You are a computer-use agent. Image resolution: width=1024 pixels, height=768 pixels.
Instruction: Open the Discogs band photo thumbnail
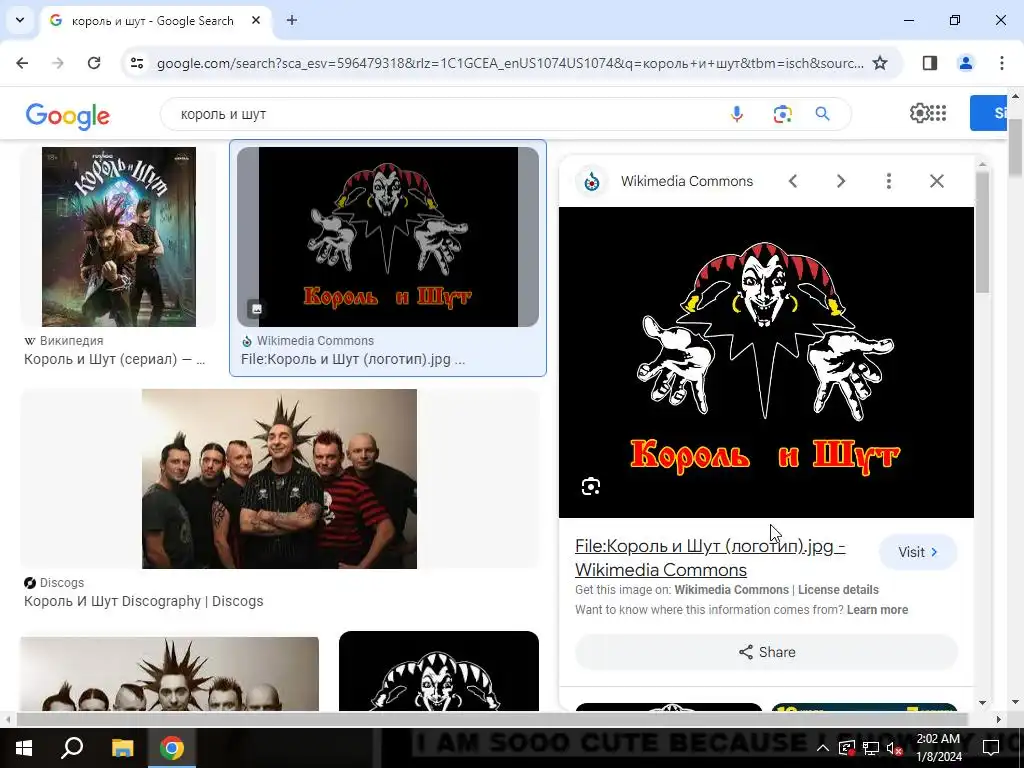point(280,479)
